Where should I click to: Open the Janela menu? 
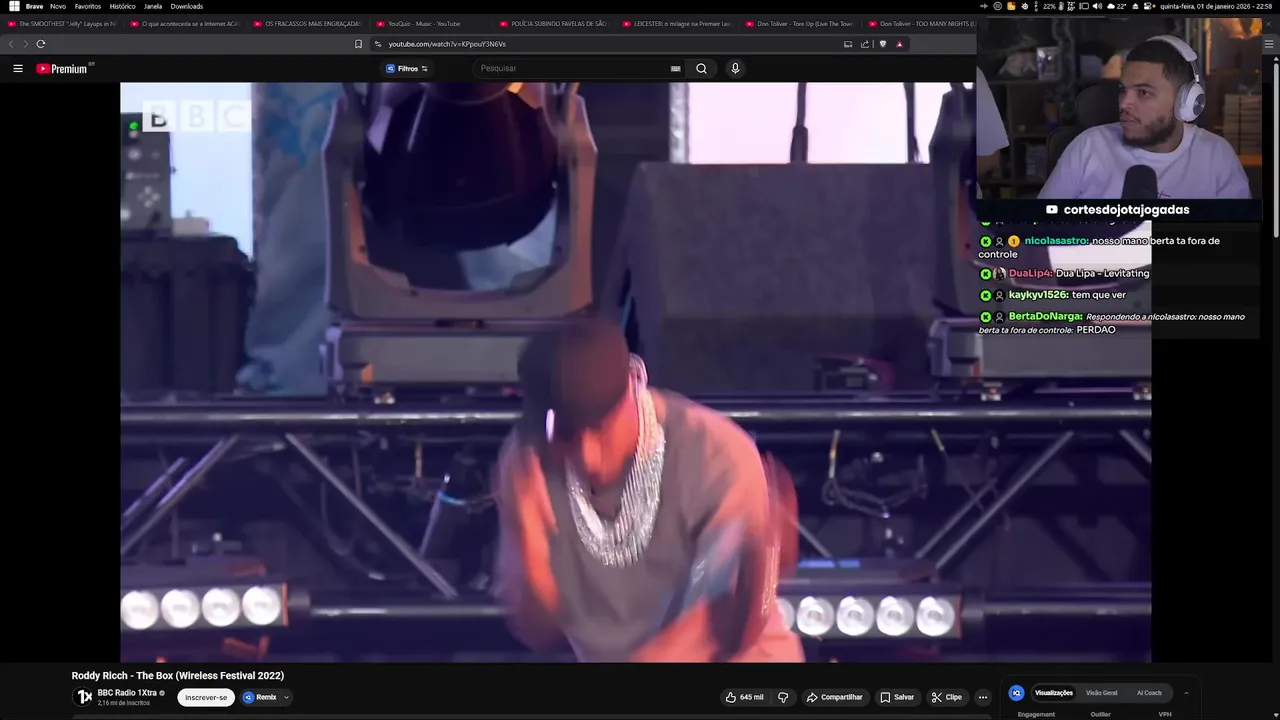coord(153,6)
